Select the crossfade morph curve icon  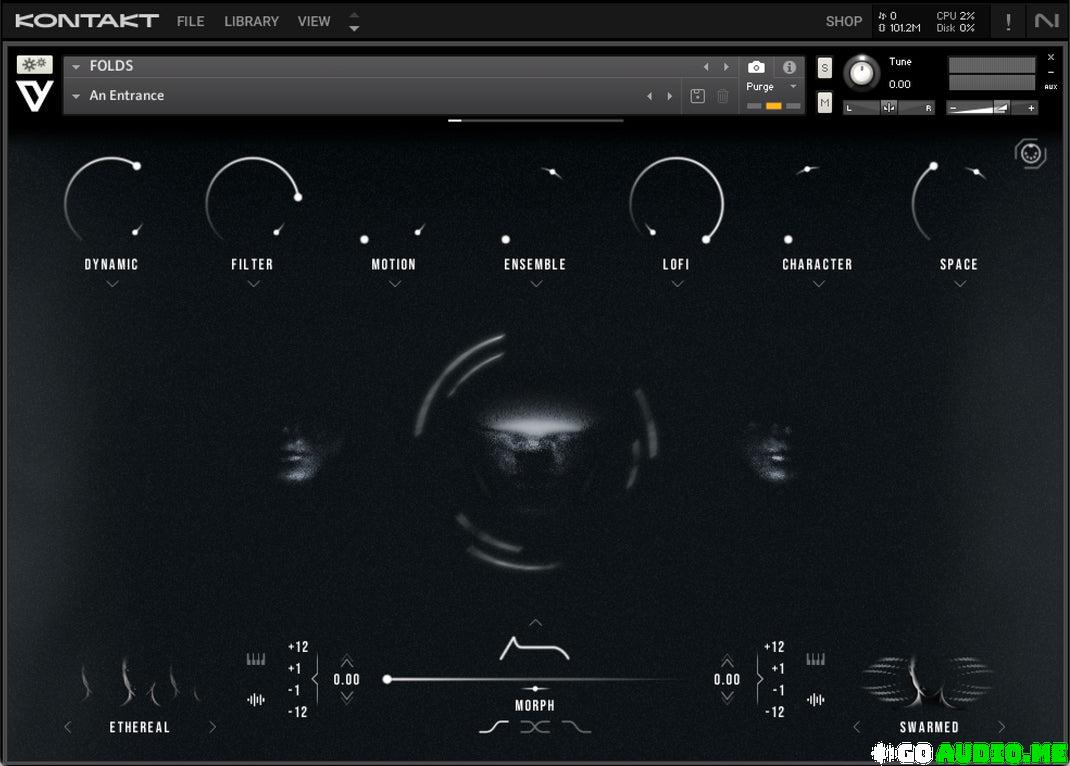point(535,727)
